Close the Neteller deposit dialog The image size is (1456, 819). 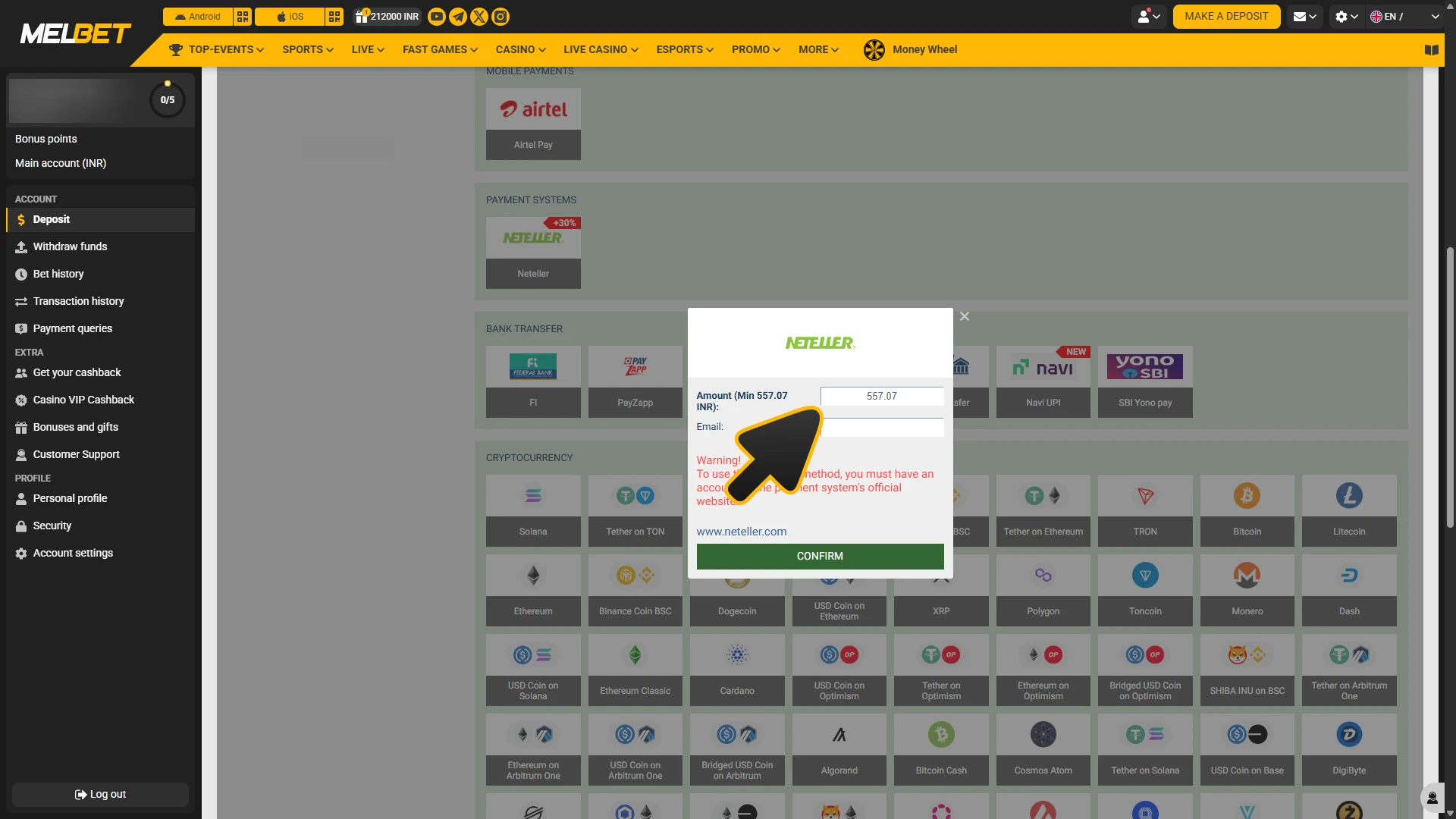(965, 317)
